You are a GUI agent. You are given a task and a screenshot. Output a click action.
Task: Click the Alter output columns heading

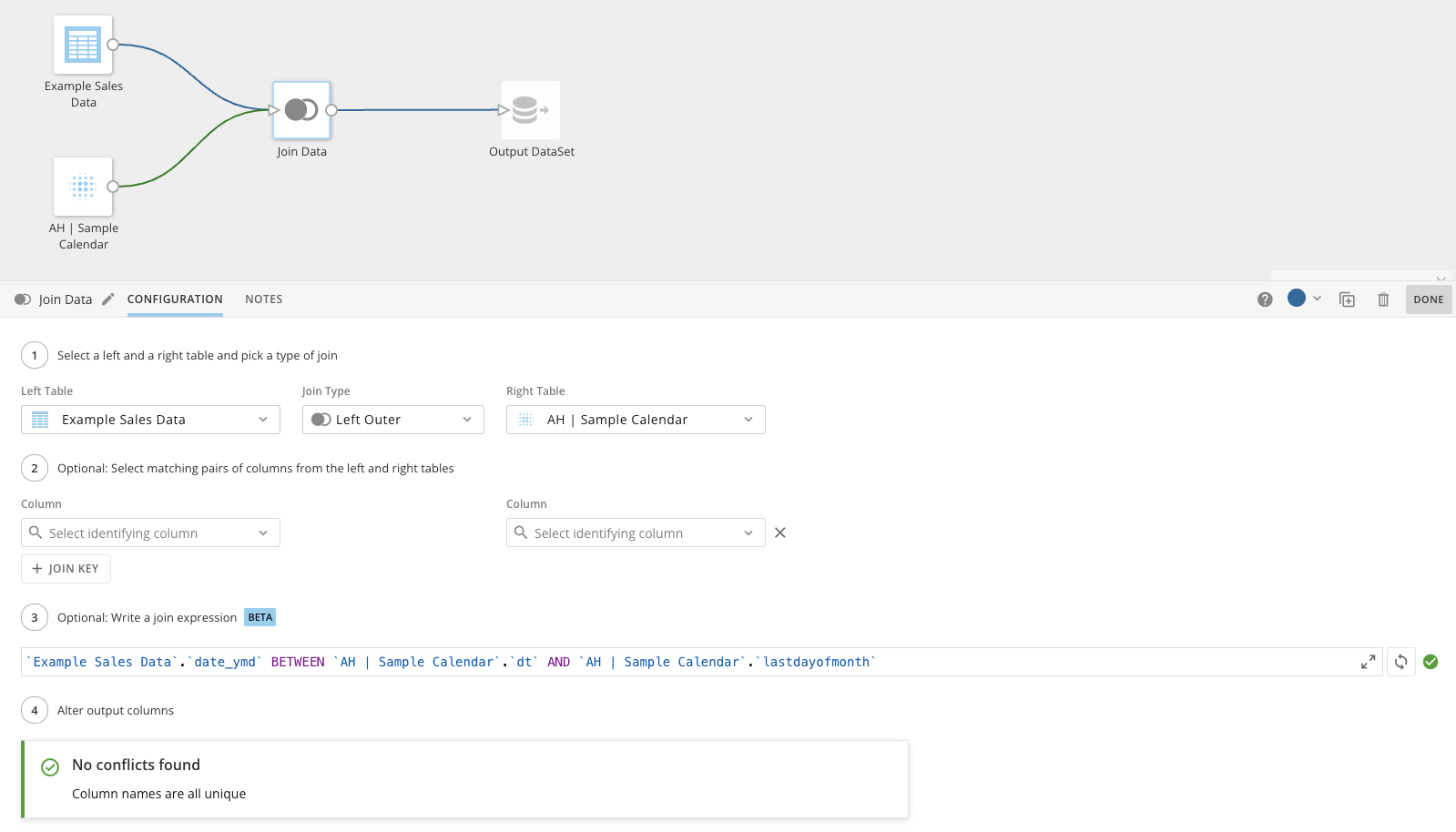pyautogui.click(x=116, y=711)
